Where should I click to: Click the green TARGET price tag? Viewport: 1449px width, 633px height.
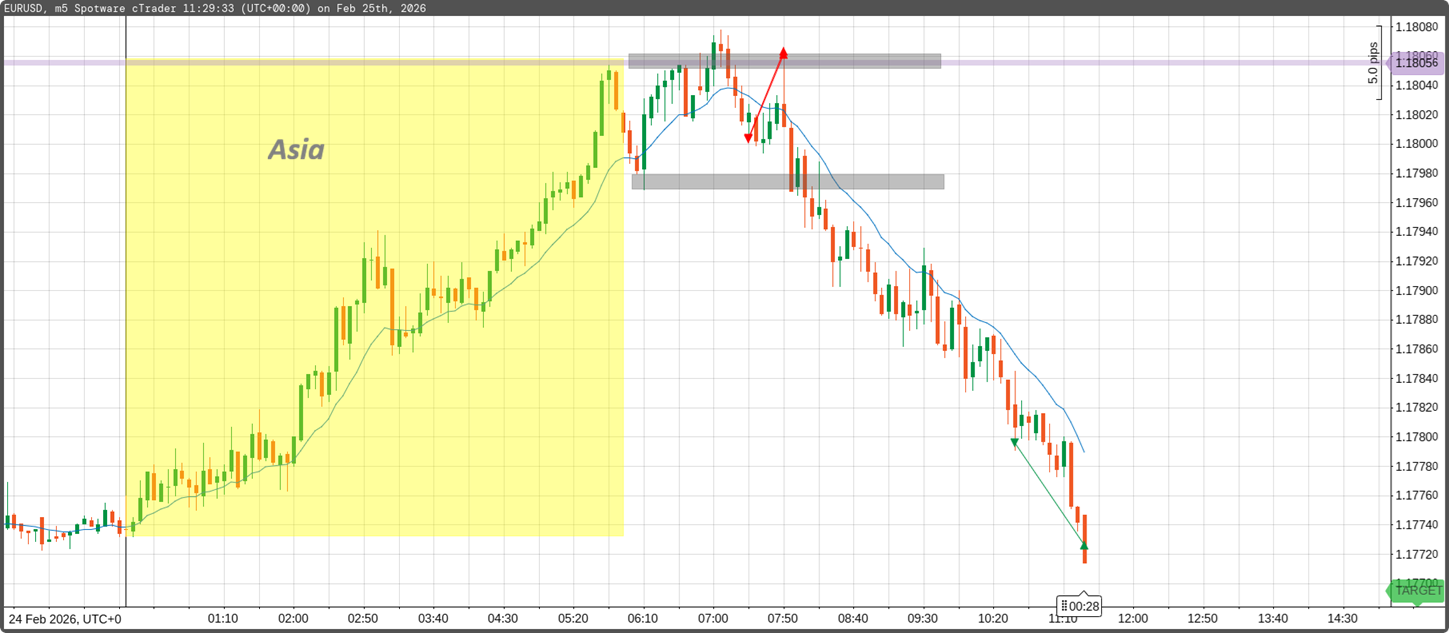(x=1417, y=591)
